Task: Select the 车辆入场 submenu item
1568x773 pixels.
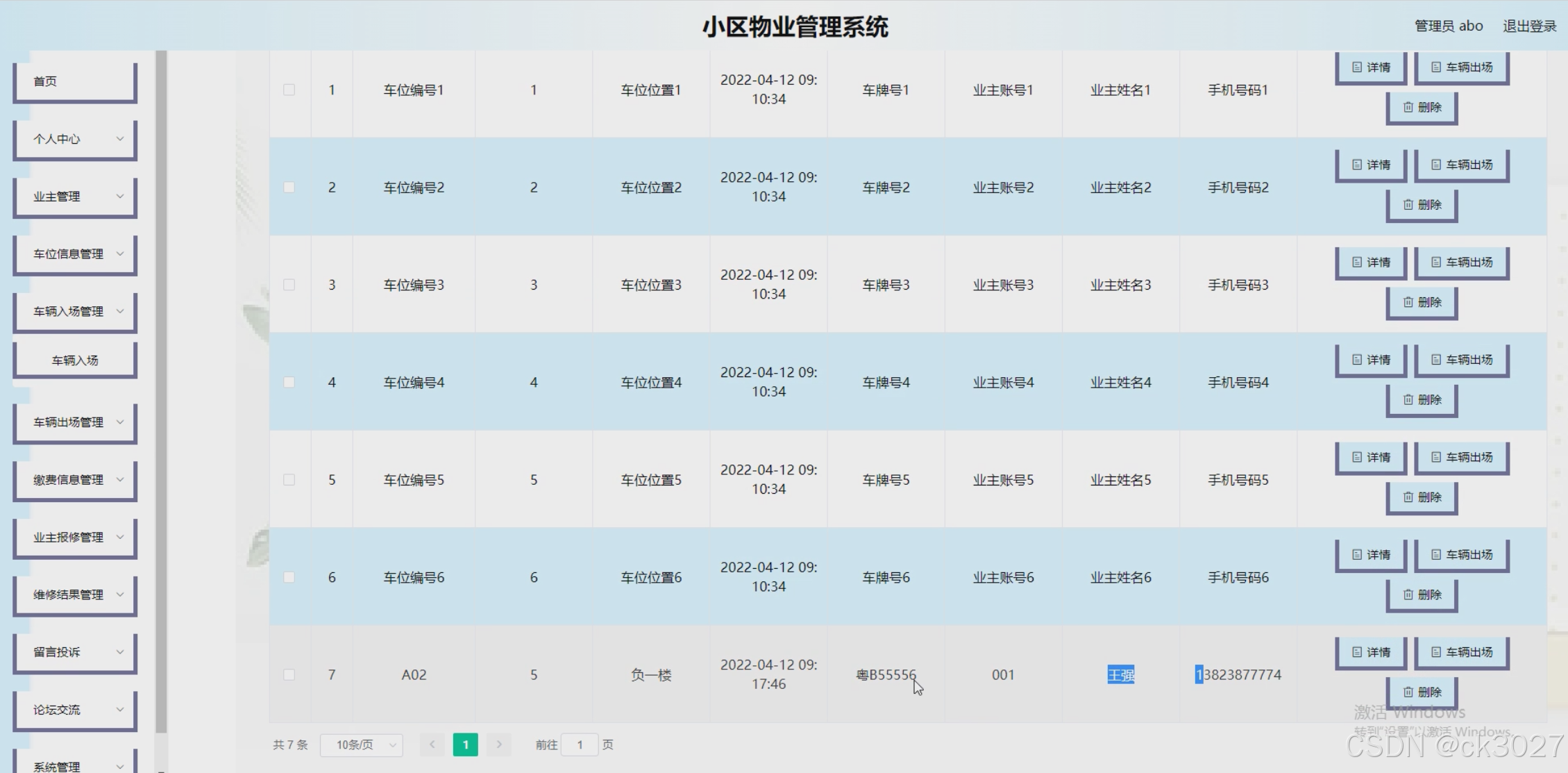Action: point(75,360)
